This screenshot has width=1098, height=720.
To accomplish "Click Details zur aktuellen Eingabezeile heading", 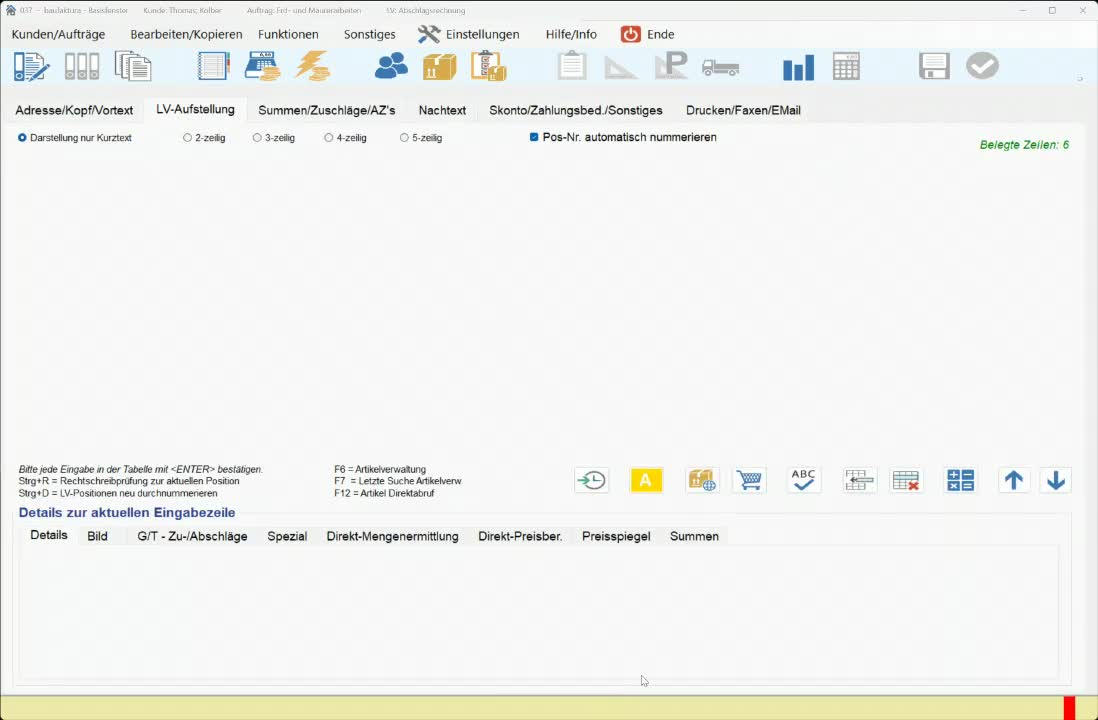I will click(x=127, y=513).
